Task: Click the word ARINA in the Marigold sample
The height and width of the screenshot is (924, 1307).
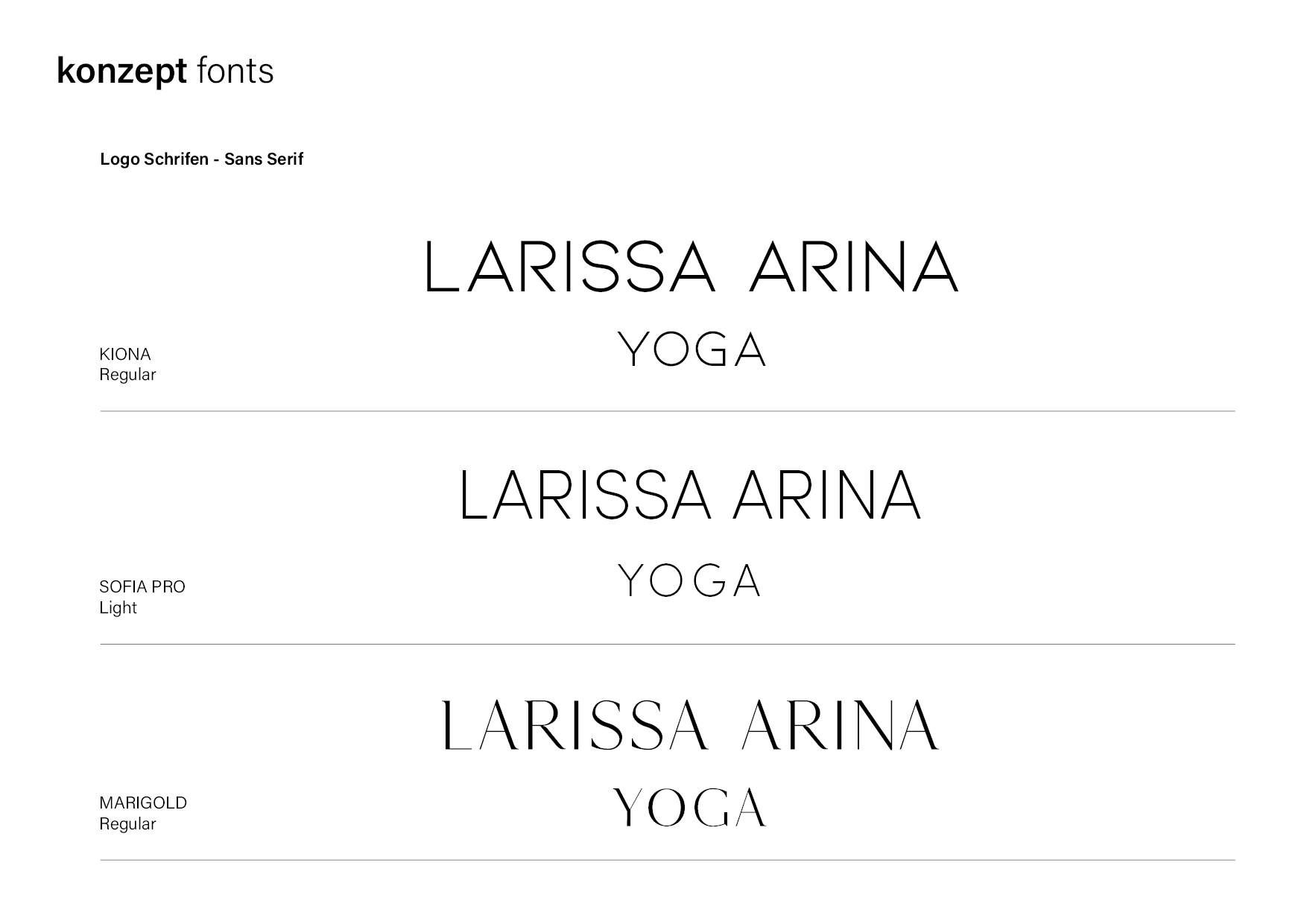Action: pyautogui.click(x=841, y=724)
